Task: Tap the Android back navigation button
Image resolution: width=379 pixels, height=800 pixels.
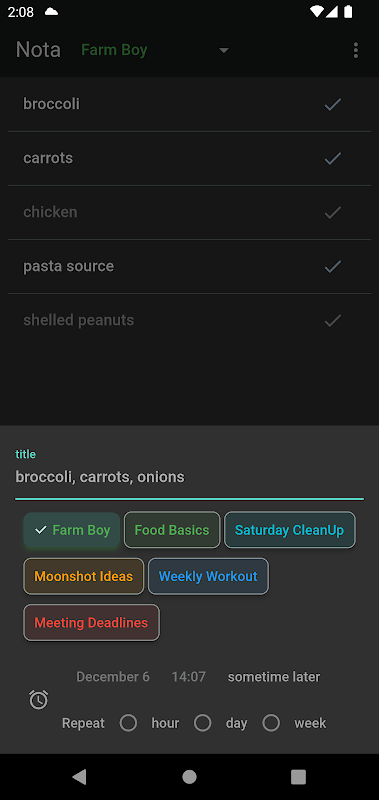Action: (x=79, y=777)
